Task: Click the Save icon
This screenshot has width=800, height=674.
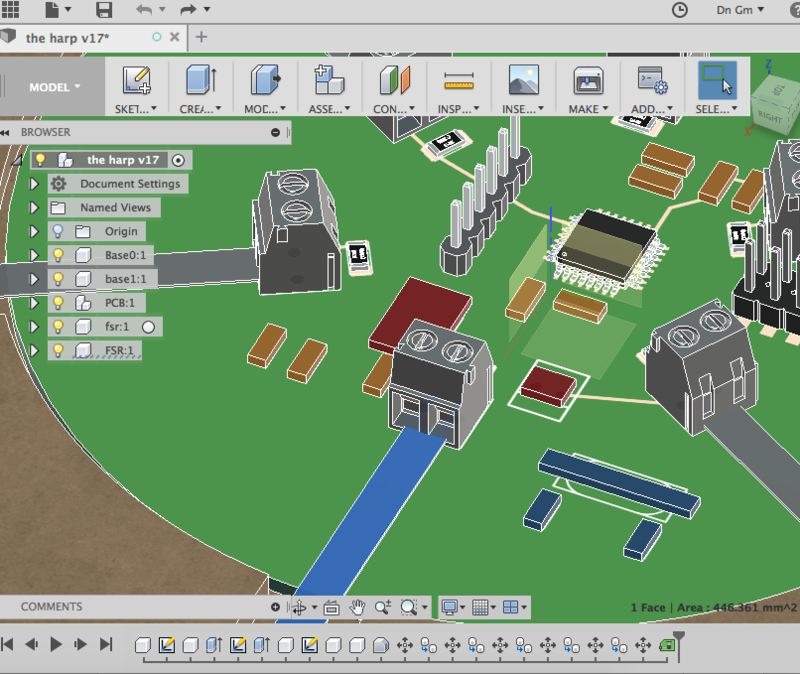Action: coord(103,10)
